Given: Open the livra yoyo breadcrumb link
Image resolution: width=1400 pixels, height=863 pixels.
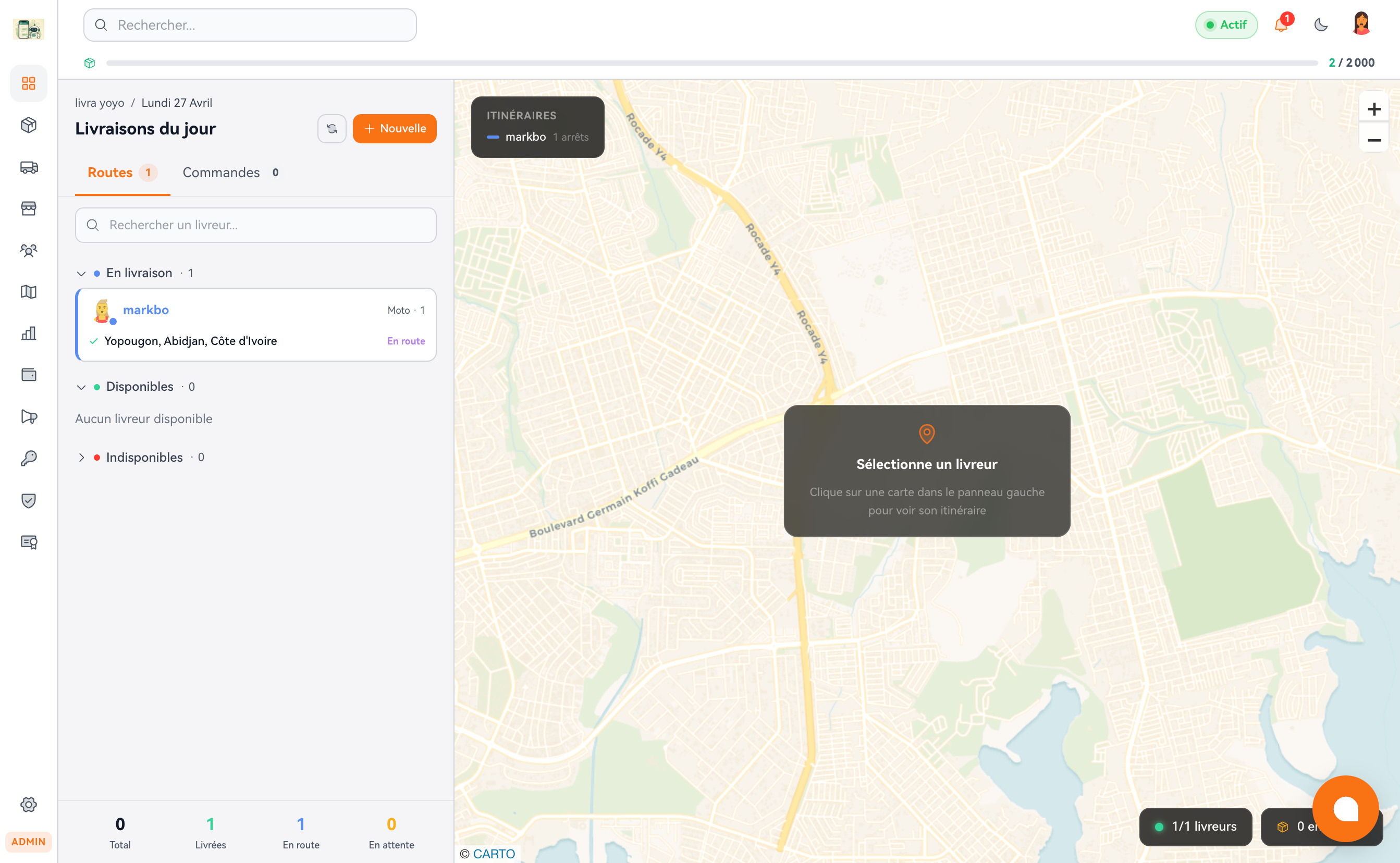Looking at the screenshot, I should (x=100, y=103).
